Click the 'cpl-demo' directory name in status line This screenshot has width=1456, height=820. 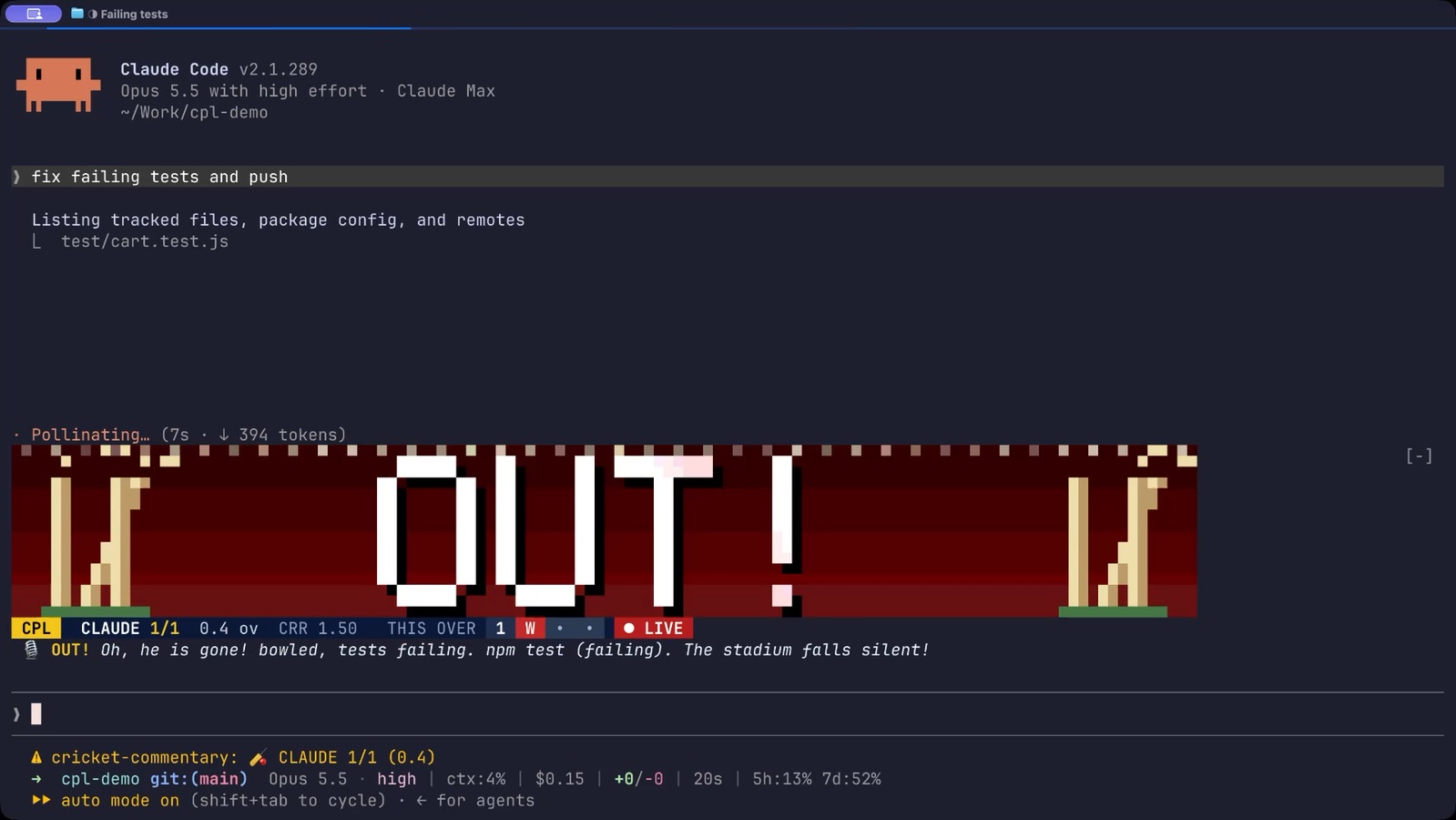tap(100, 779)
